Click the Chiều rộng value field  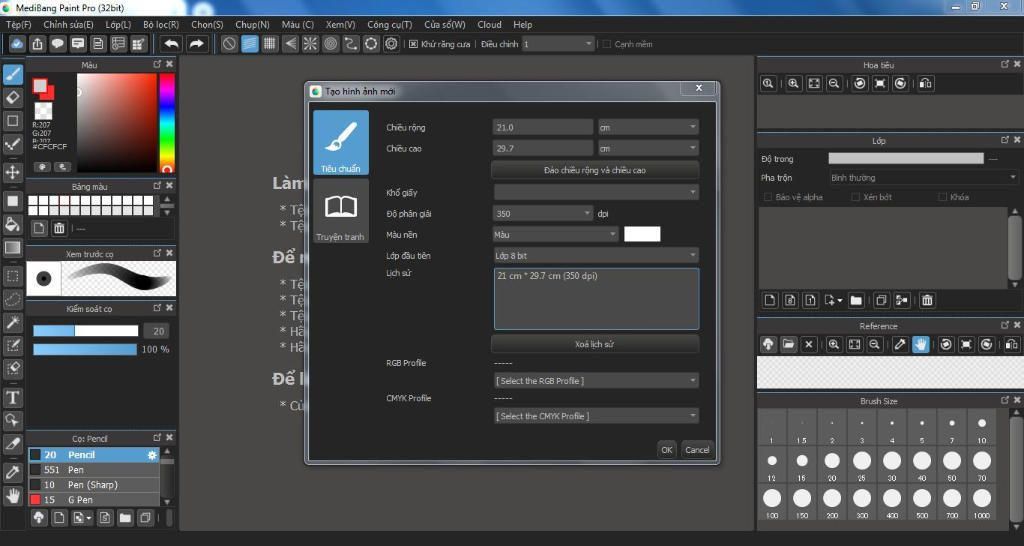click(x=543, y=127)
